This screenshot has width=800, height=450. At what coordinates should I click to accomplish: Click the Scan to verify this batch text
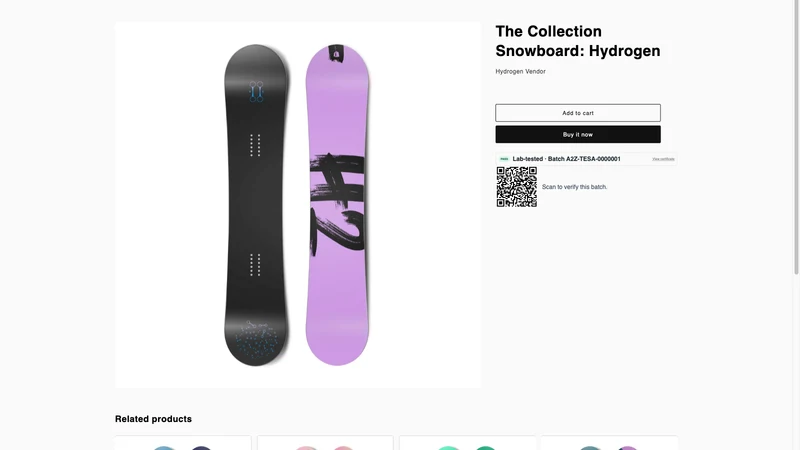point(574,187)
